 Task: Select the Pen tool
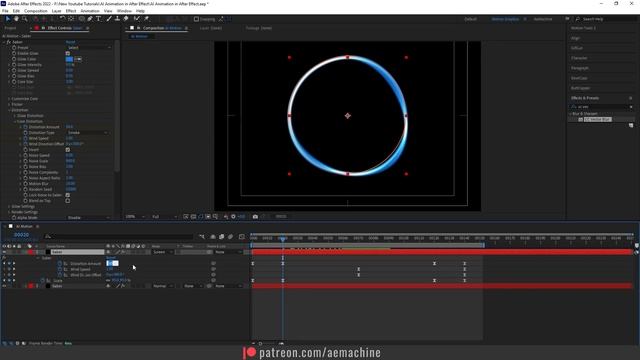pos(90,19)
